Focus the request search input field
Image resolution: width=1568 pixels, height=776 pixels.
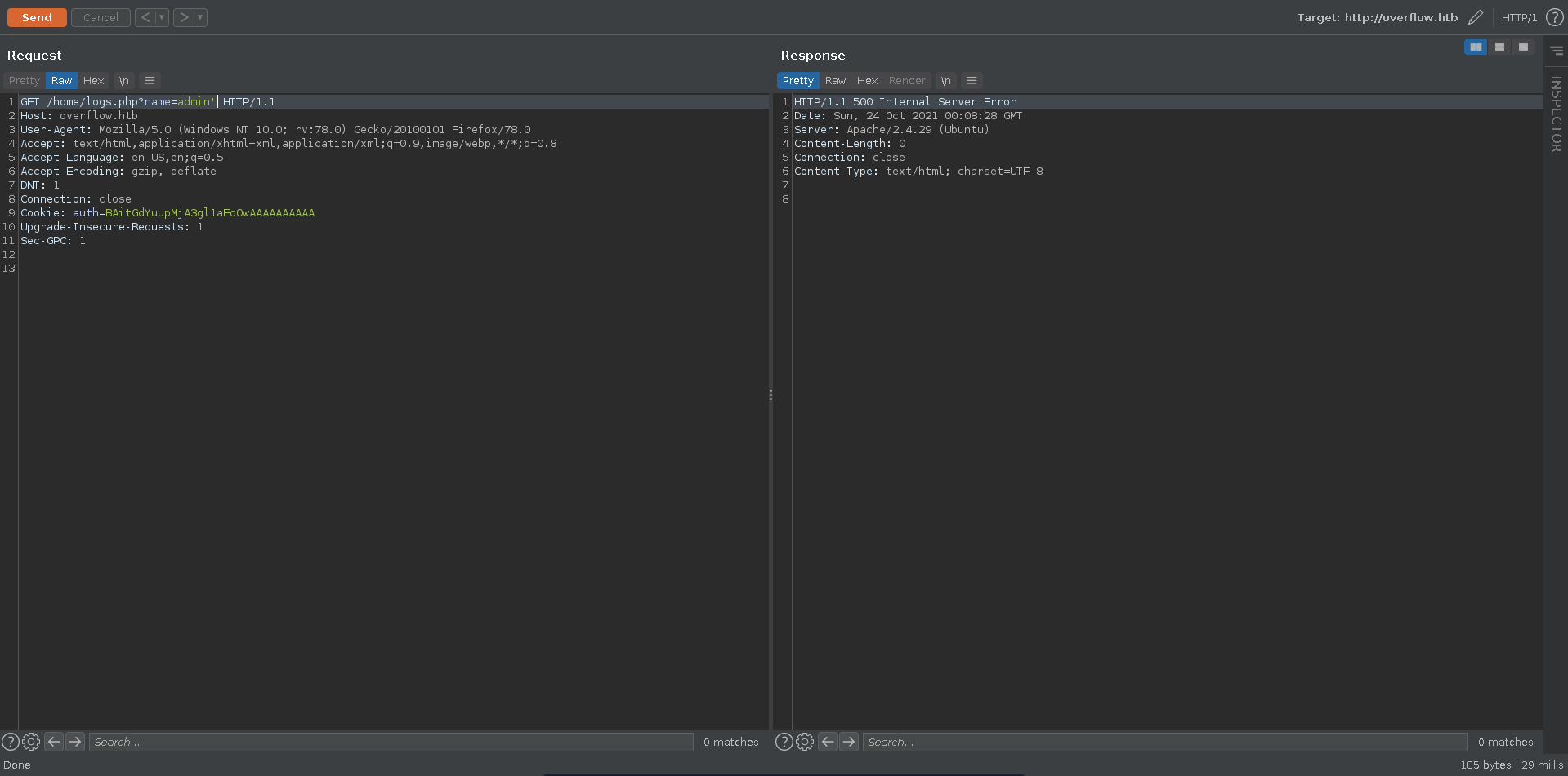point(391,742)
